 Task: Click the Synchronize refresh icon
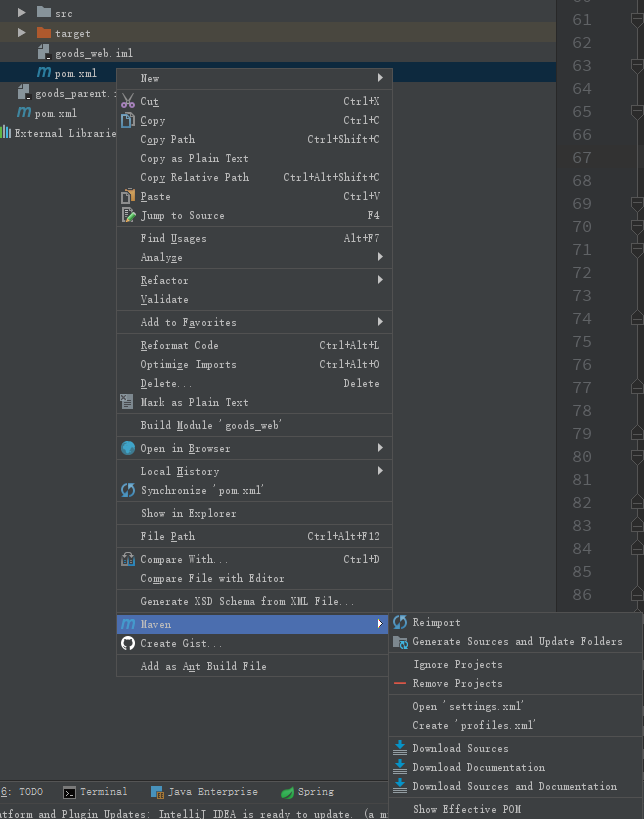tap(128, 490)
